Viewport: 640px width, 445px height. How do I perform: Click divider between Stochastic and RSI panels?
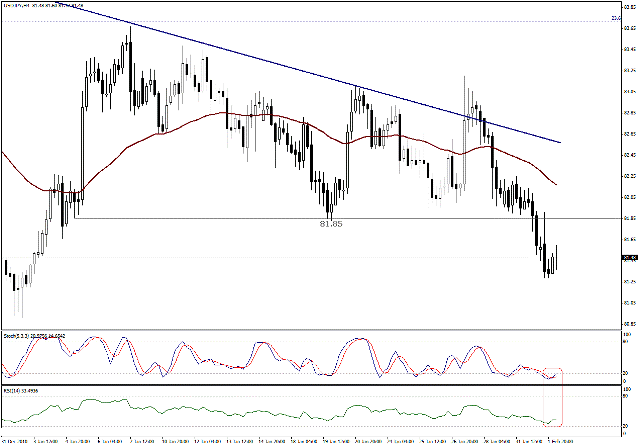[300, 386]
